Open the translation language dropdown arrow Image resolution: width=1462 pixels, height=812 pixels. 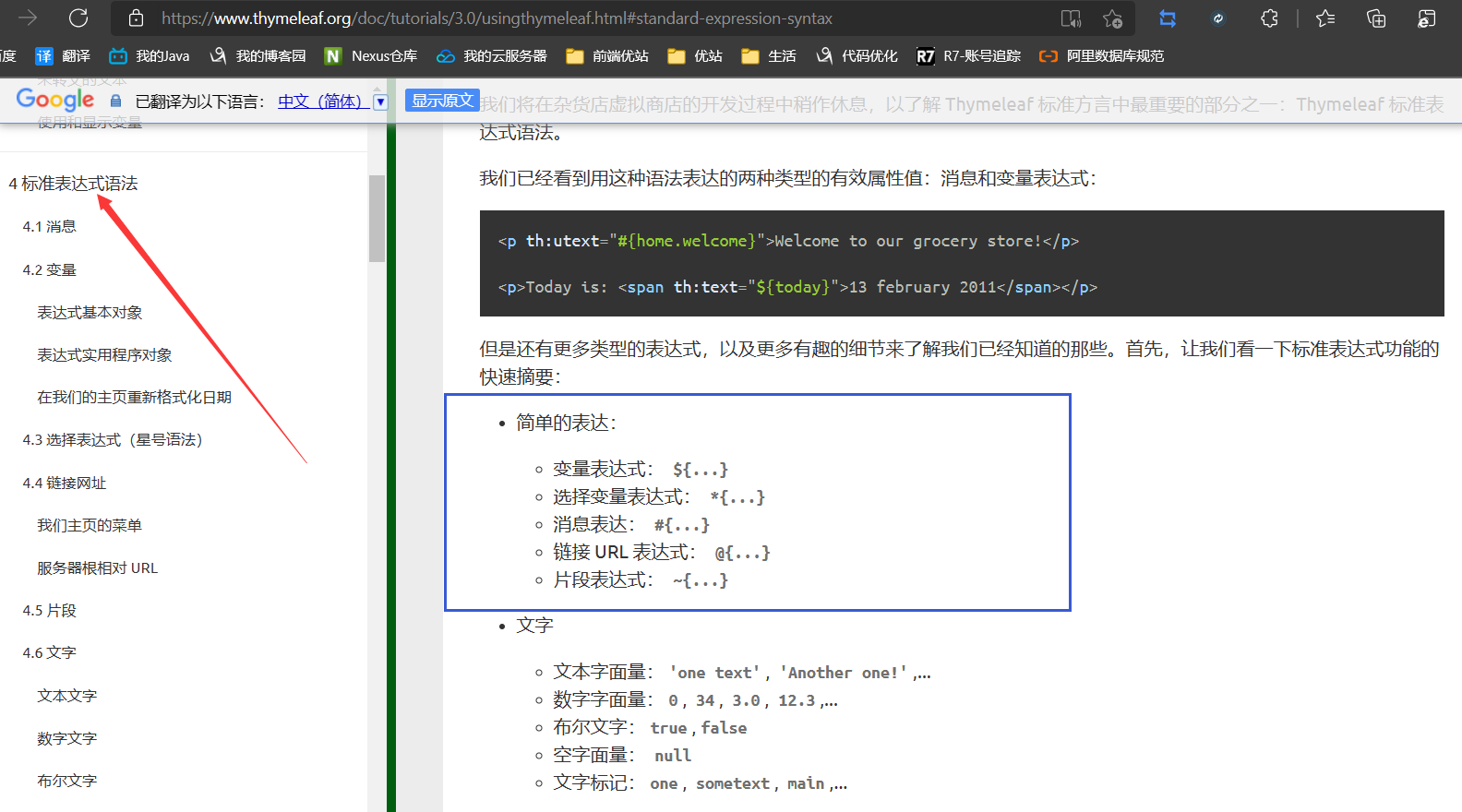380,101
